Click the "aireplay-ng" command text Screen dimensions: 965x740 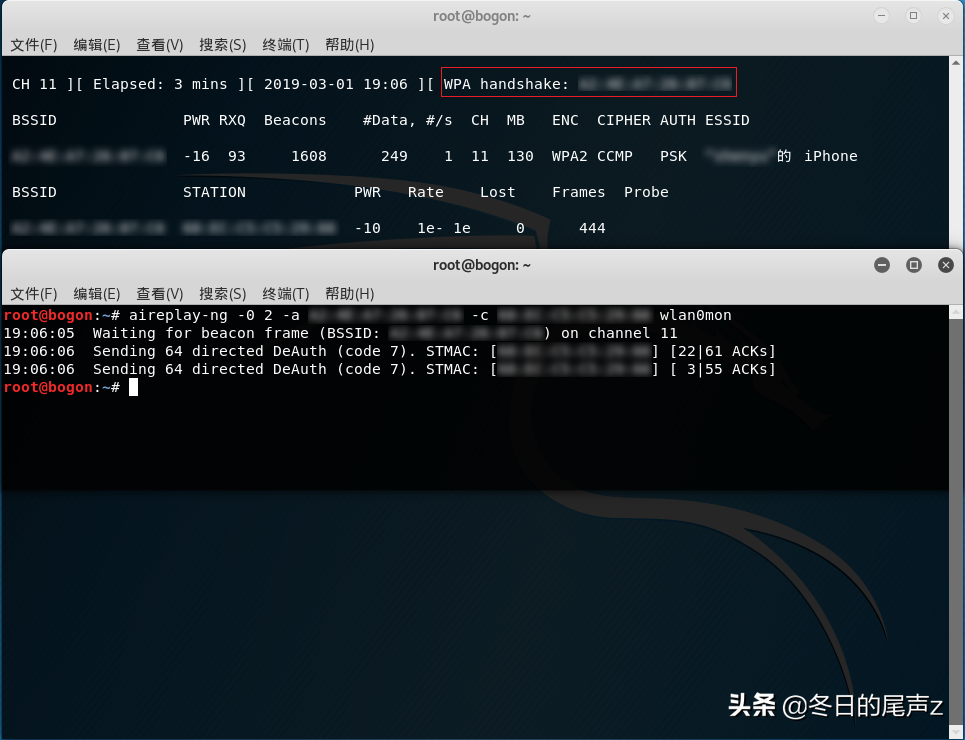(178, 315)
